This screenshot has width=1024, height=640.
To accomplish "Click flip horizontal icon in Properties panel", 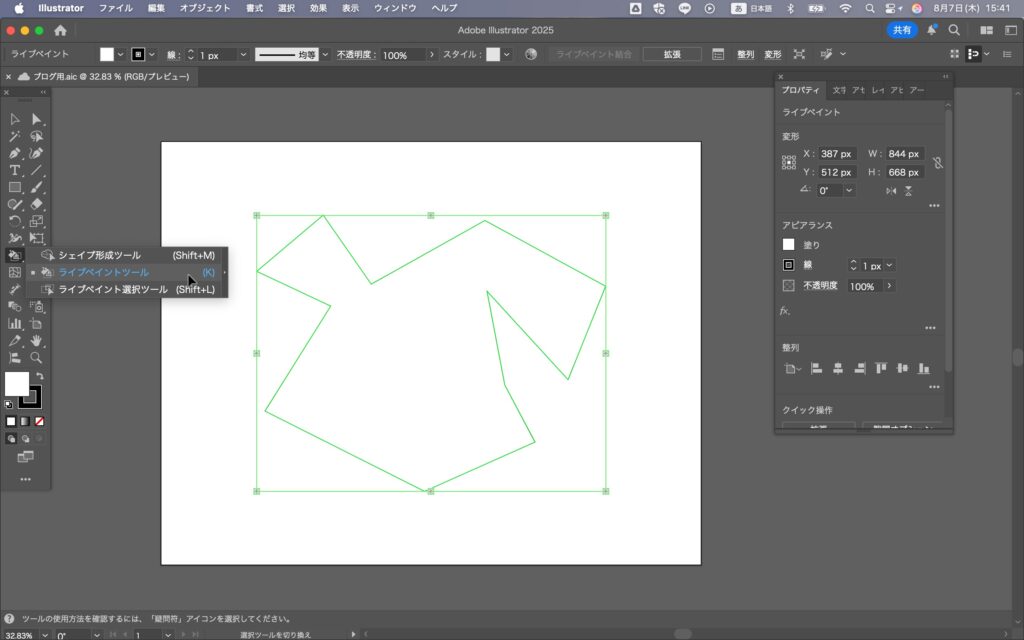I will tap(891, 191).
